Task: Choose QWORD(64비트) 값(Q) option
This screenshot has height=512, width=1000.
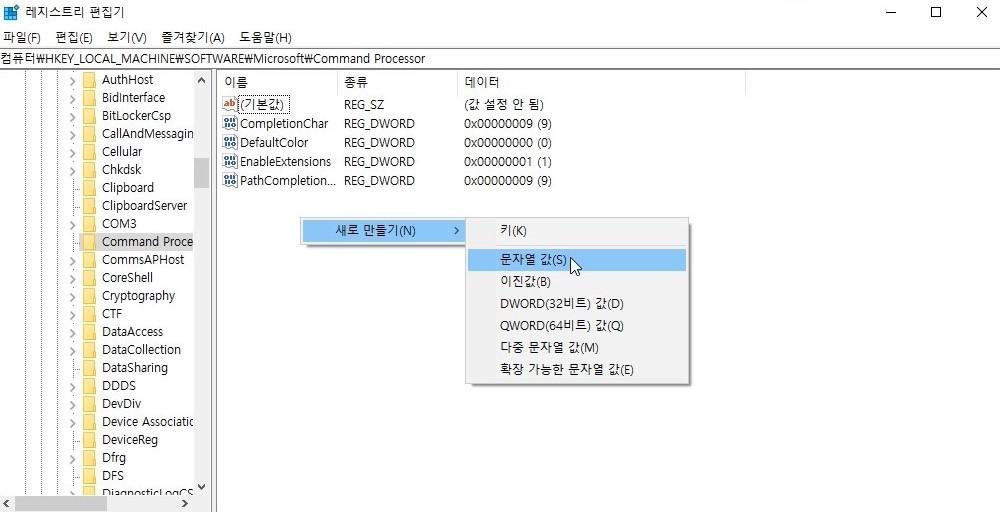Action: (x=577, y=326)
